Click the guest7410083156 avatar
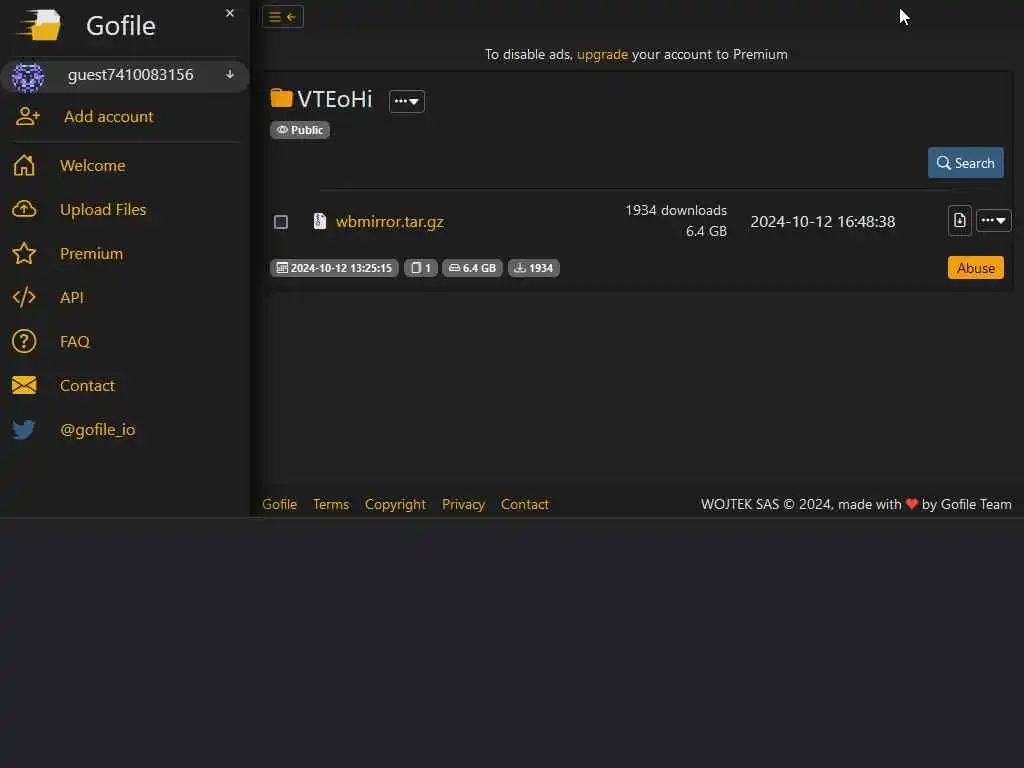 click(27, 77)
